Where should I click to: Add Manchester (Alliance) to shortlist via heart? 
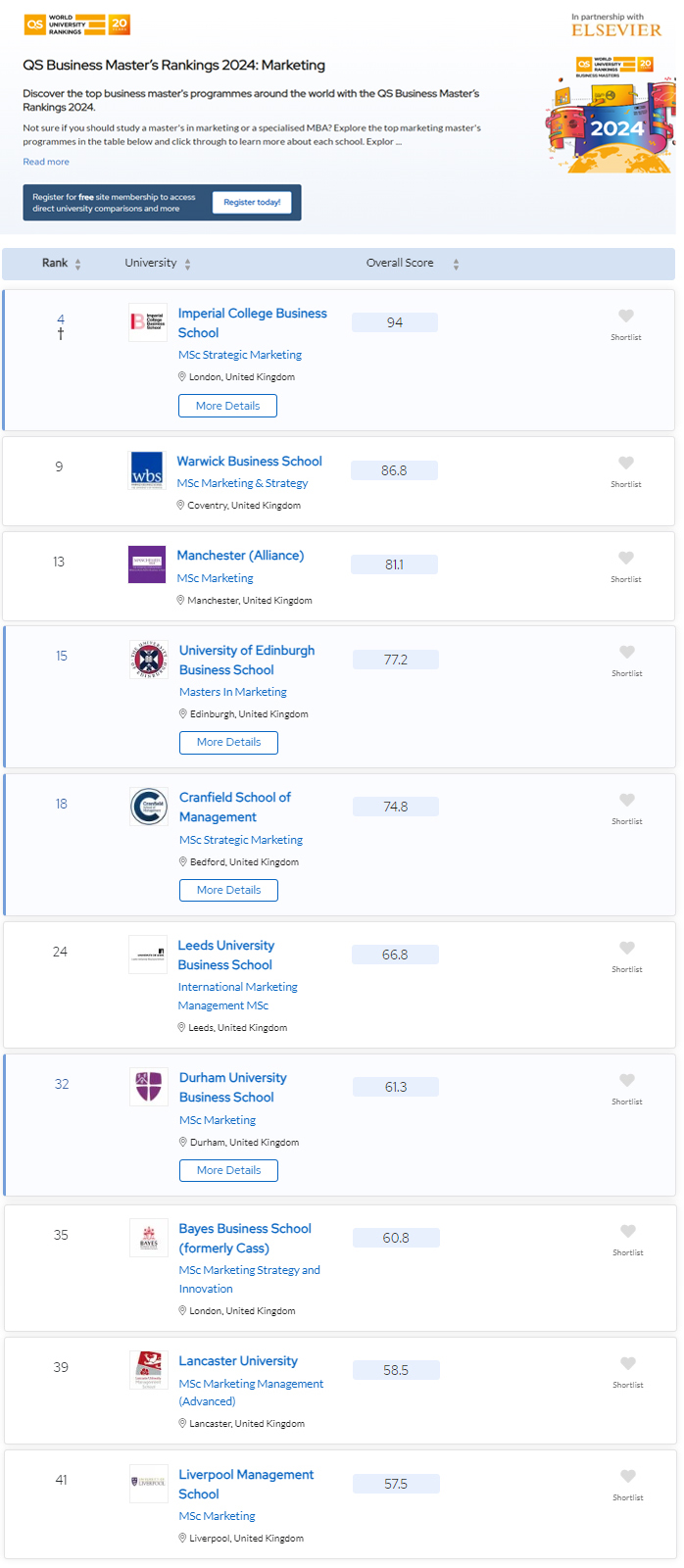626,558
